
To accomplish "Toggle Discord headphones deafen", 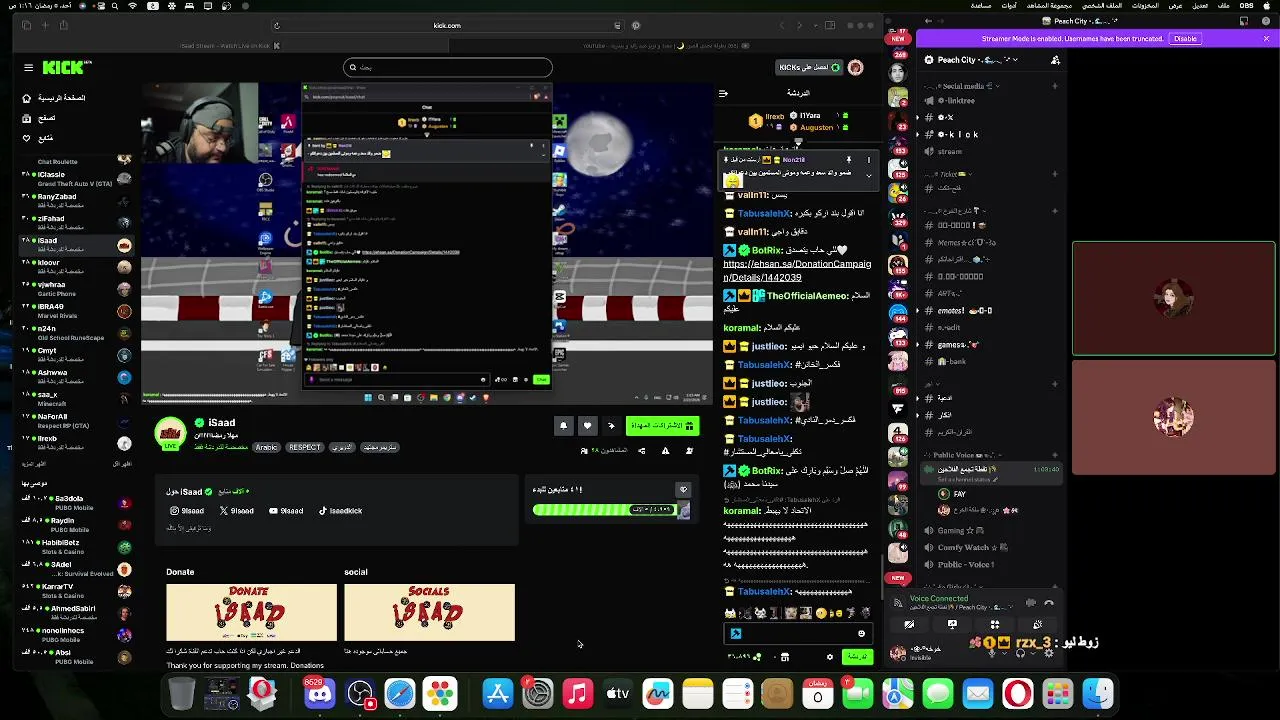I will click(x=1020, y=653).
